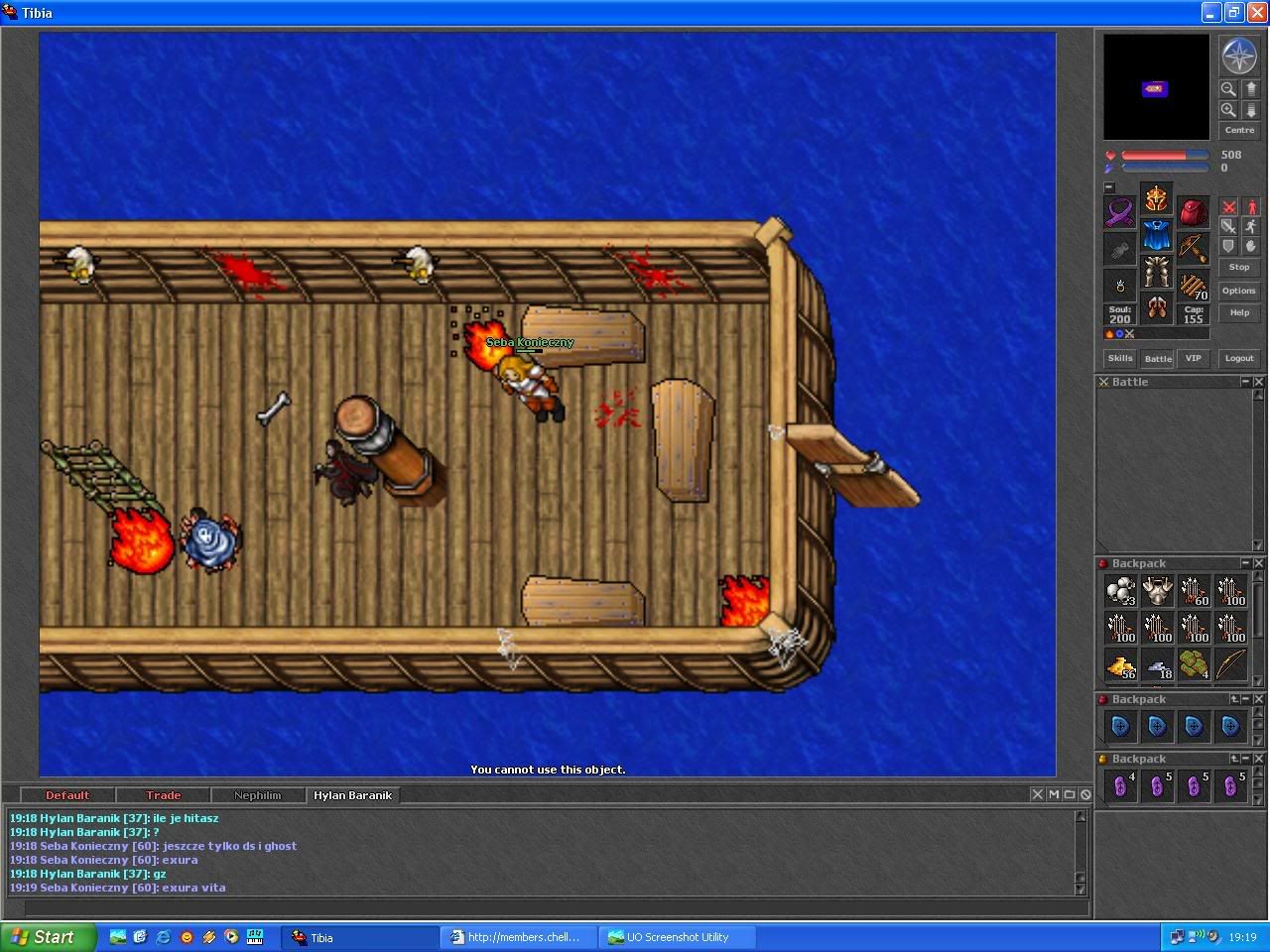This screenshot has width=1270, height=952.
Task: Open the Windows Start menu
Action: (x=49, y=937)
